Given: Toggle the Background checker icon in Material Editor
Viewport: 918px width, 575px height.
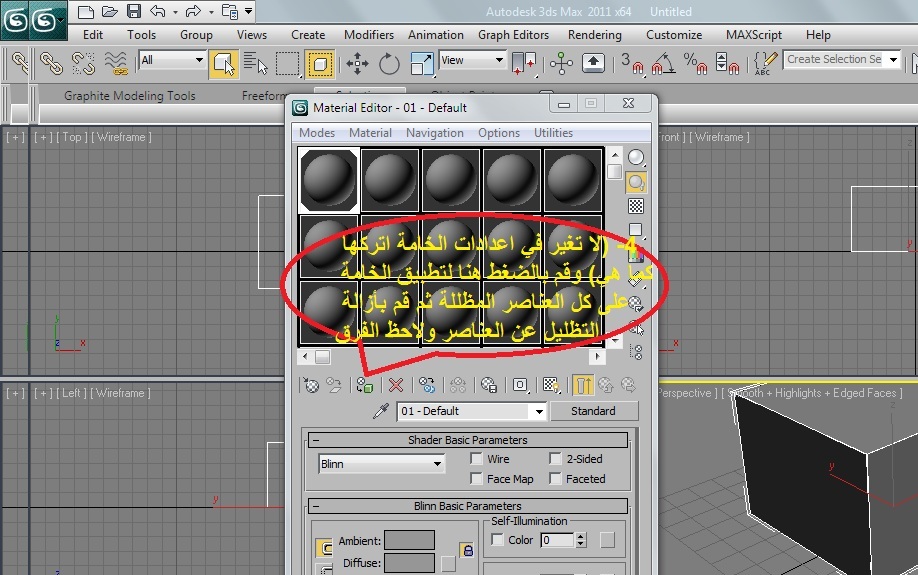Looking at the screenshot, I should click(636, 206).
